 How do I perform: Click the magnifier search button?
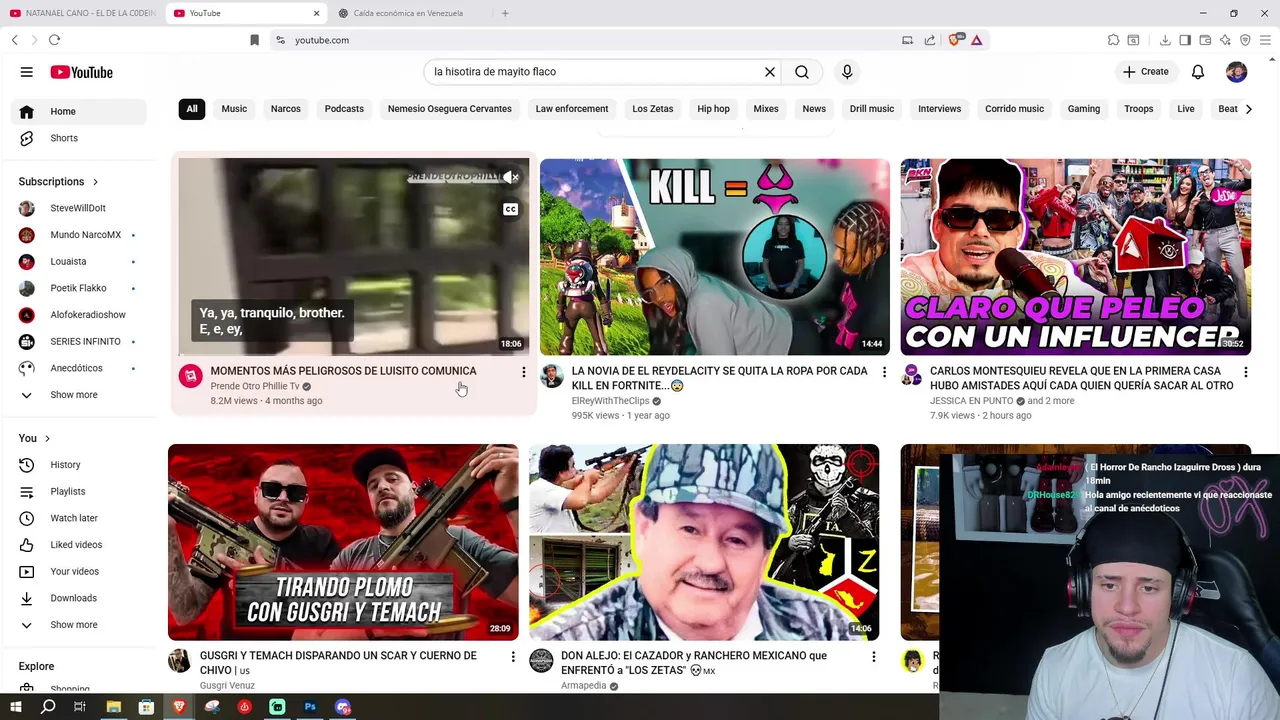[802, 72]
